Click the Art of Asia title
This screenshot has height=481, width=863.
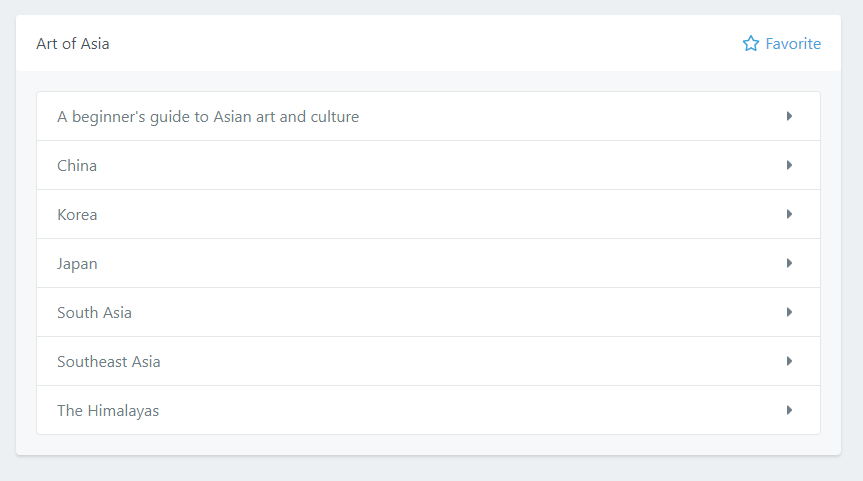click(x=73, y=44)
